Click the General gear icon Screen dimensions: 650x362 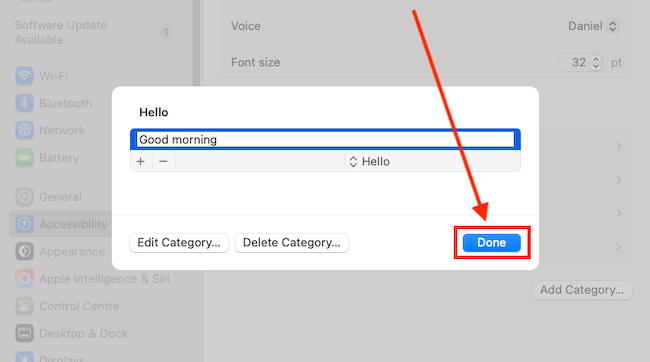coord(24,197)
